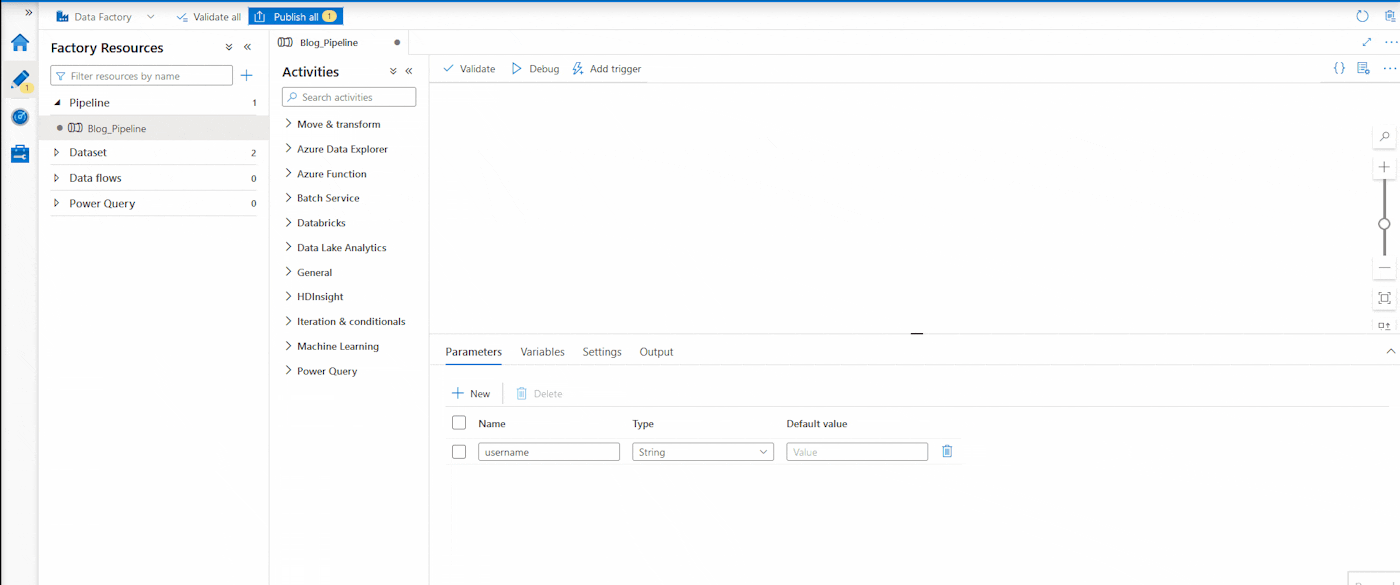The image size is (1400, 585).
Task: Open tab bar more options ellipsis
Action: [x=1390, y=42]
